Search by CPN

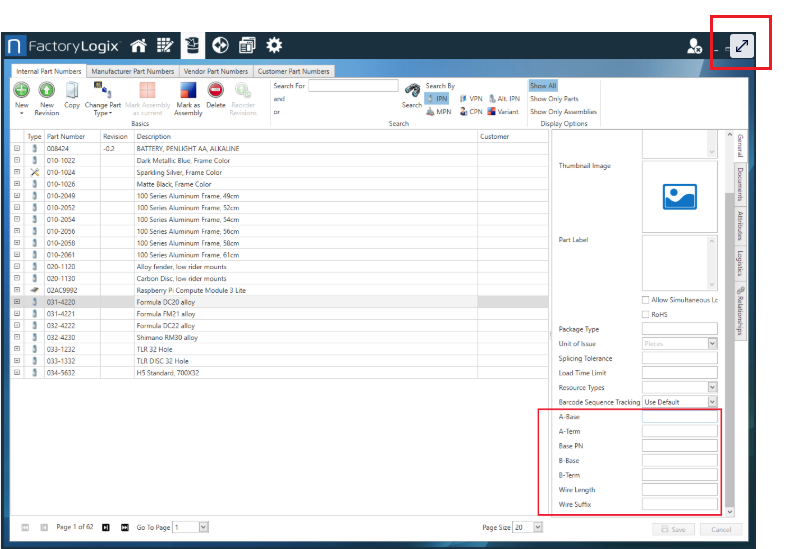click(471, 111)
